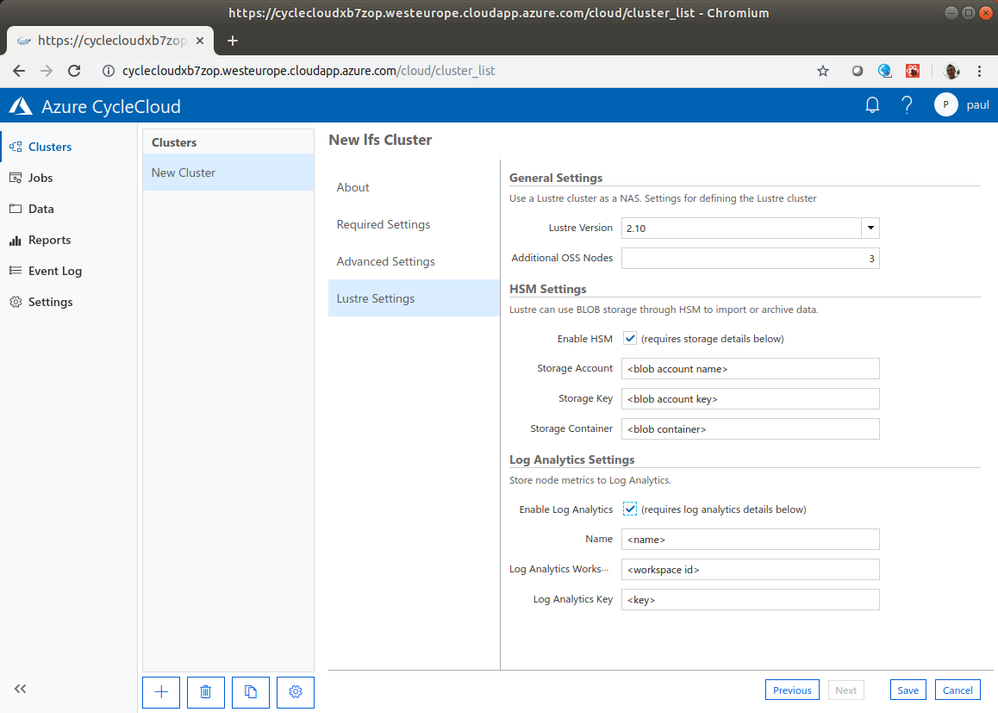Screen dimensions: 998x713
Task: Switch to the About section
Action: coord(414,187)
